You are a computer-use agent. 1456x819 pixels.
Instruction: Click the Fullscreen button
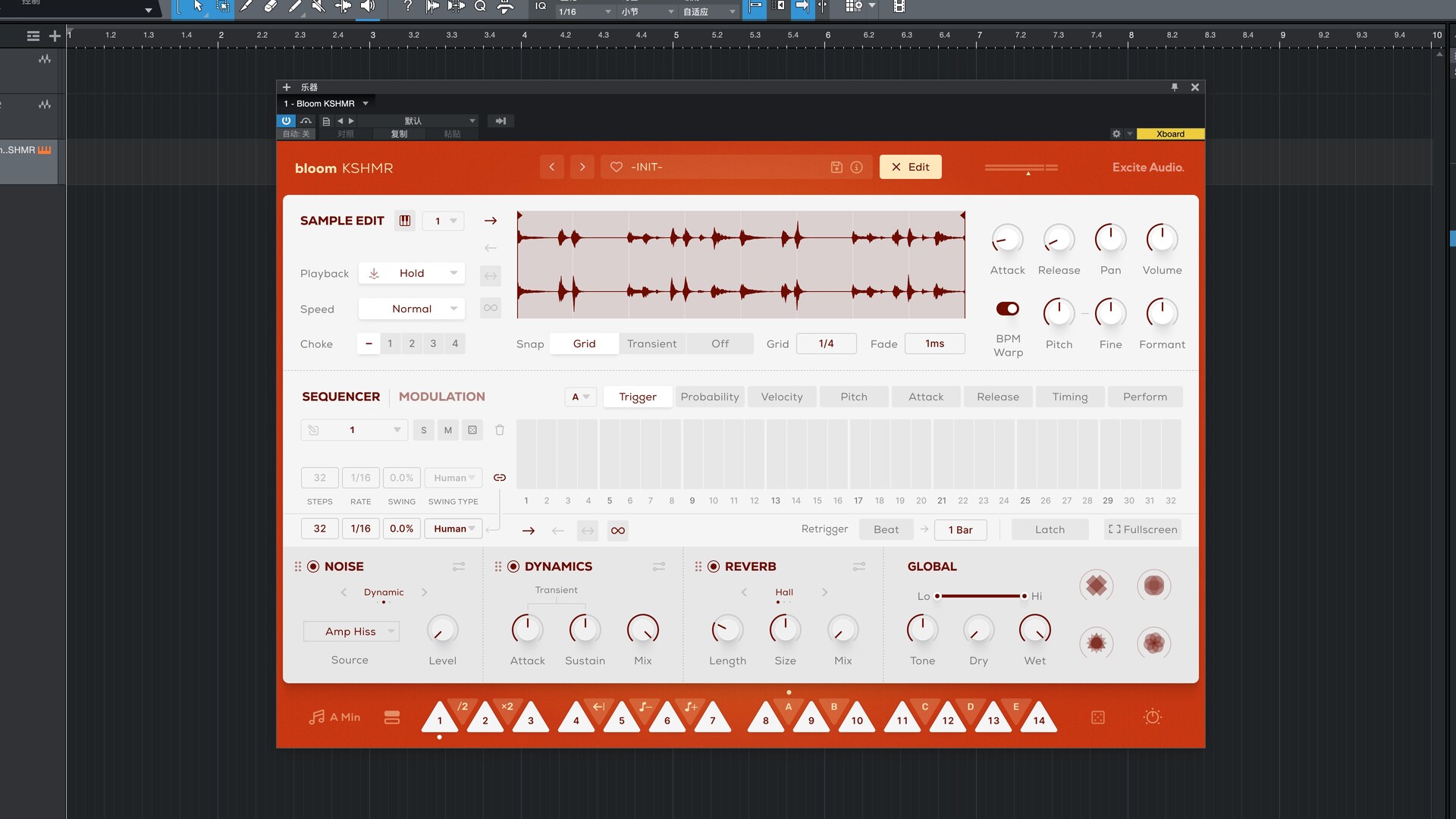click(1143, 529)
